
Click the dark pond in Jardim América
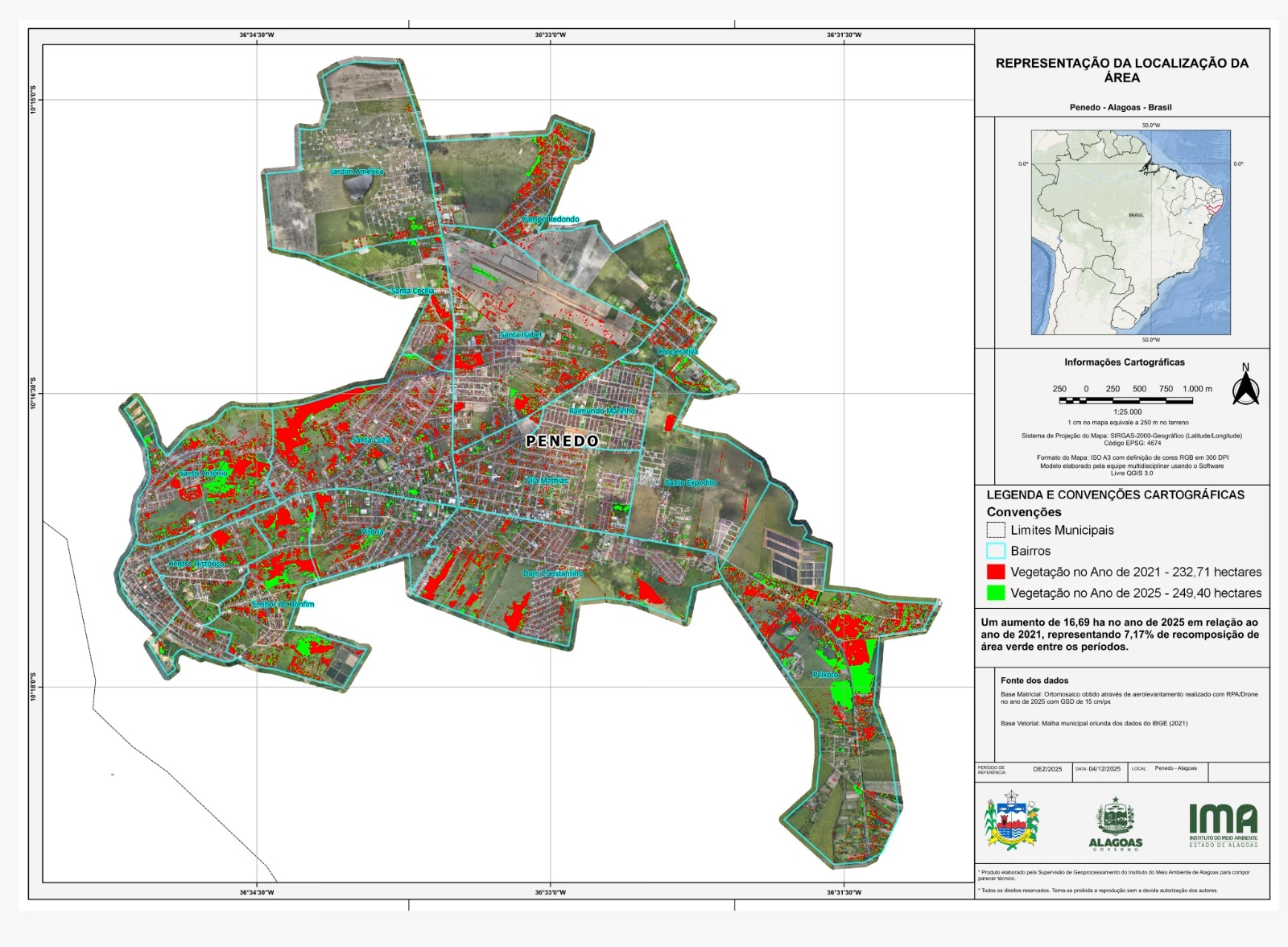tap(357, 188)
